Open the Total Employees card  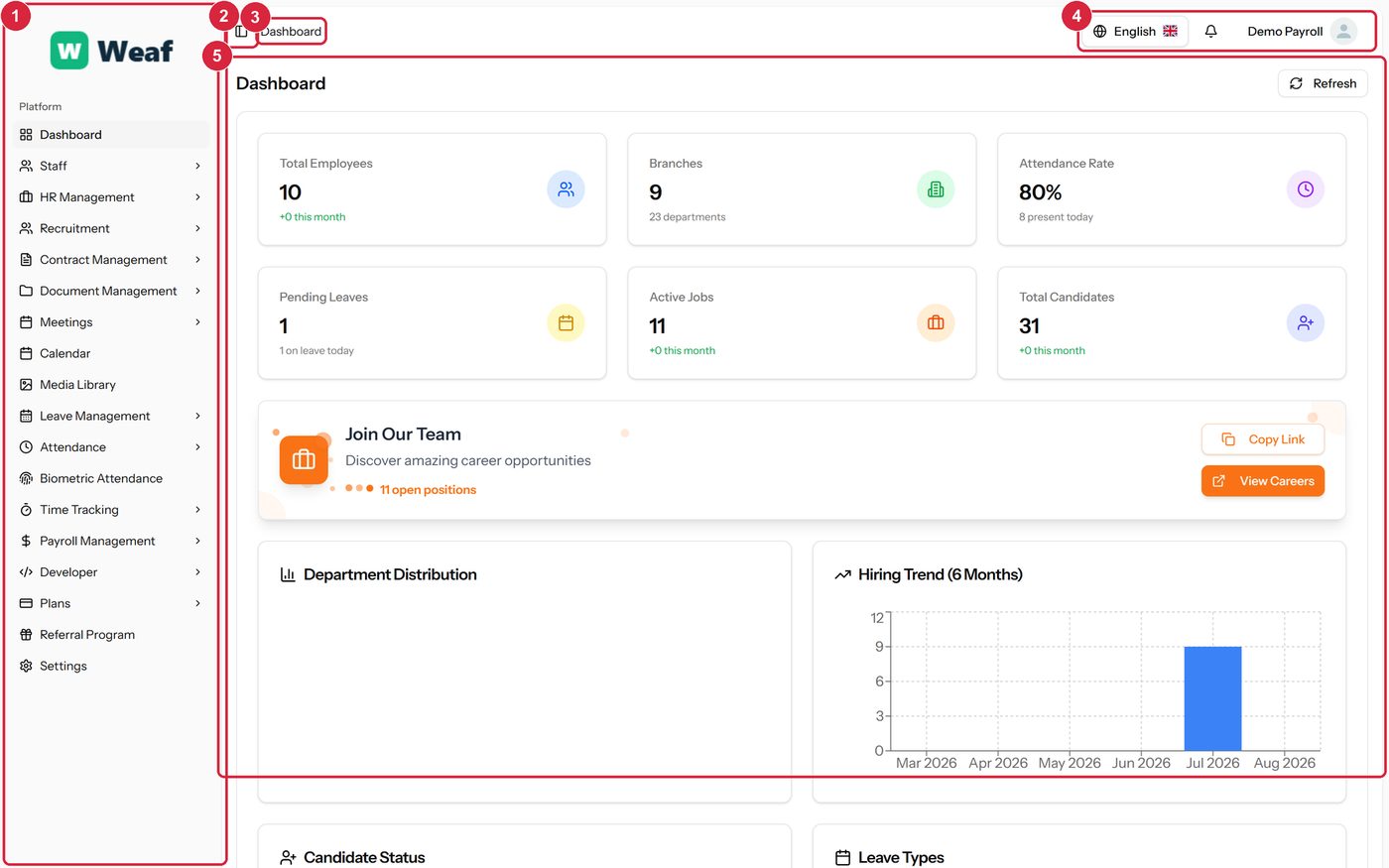432,189
